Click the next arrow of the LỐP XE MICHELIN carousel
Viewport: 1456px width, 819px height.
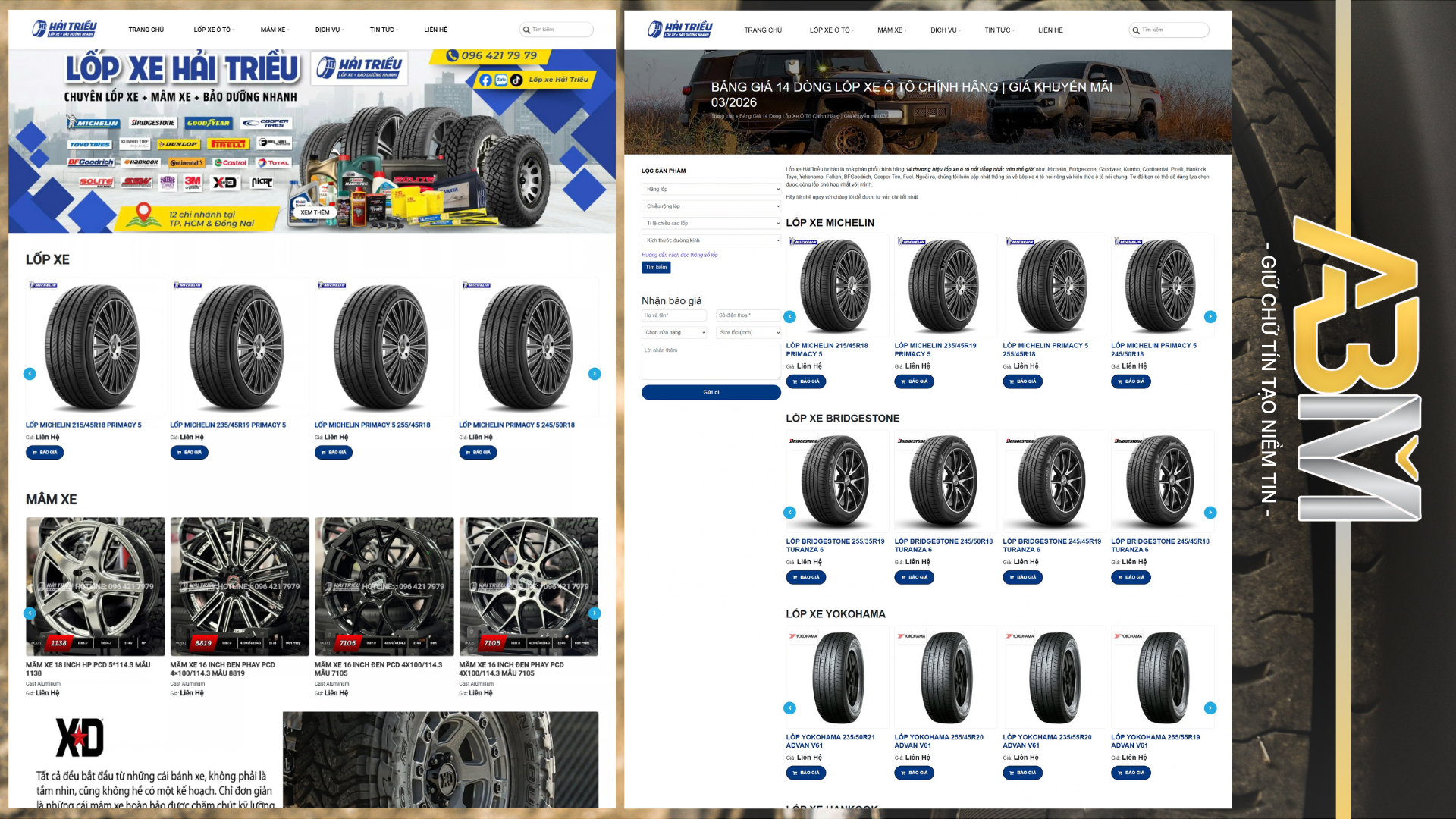click(1210, 317)
